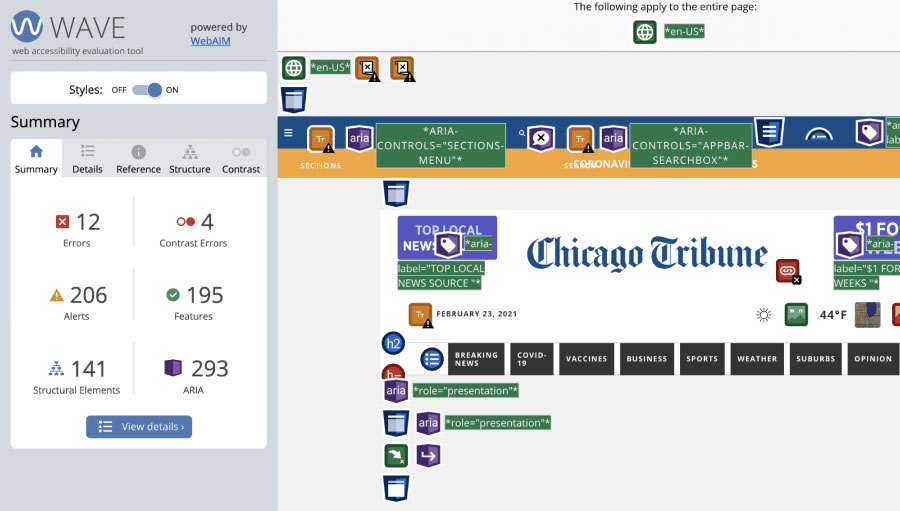Click the Chicago Tribune logo
The image size is (900, 511).
coord(647,253)
